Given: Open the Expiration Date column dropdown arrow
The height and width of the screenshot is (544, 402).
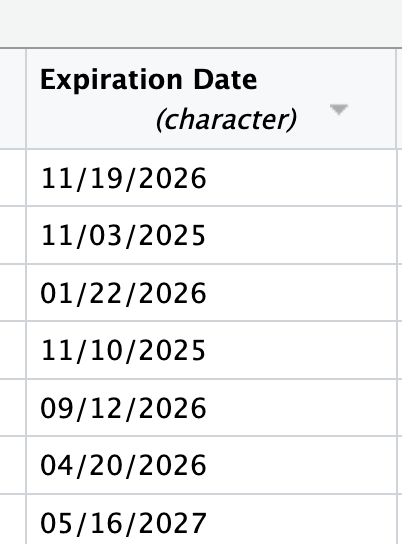Looking at the screenshot, I should coord(339,109).
